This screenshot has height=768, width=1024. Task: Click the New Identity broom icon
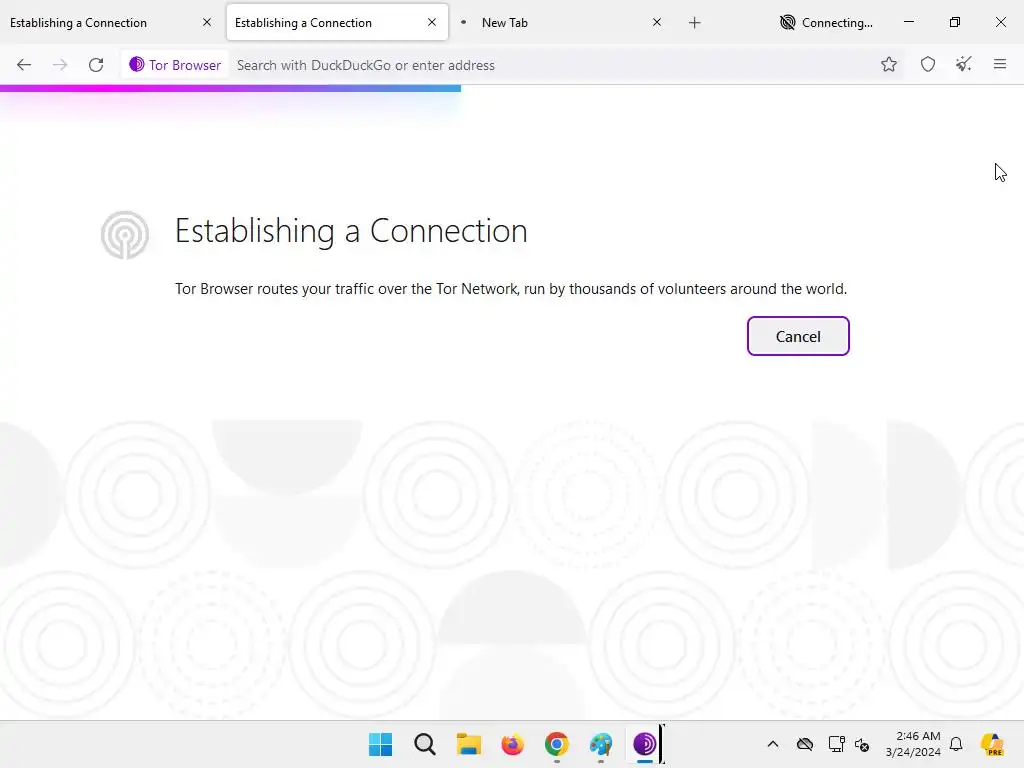[x=963, y=64]
